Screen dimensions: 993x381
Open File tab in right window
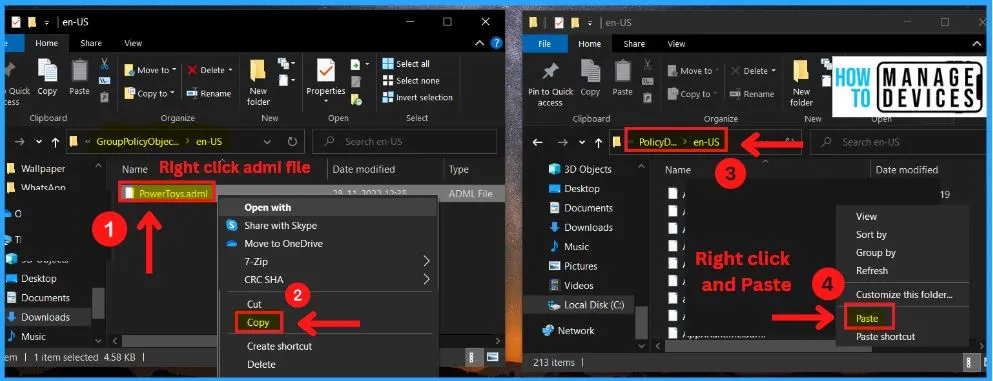545,44
